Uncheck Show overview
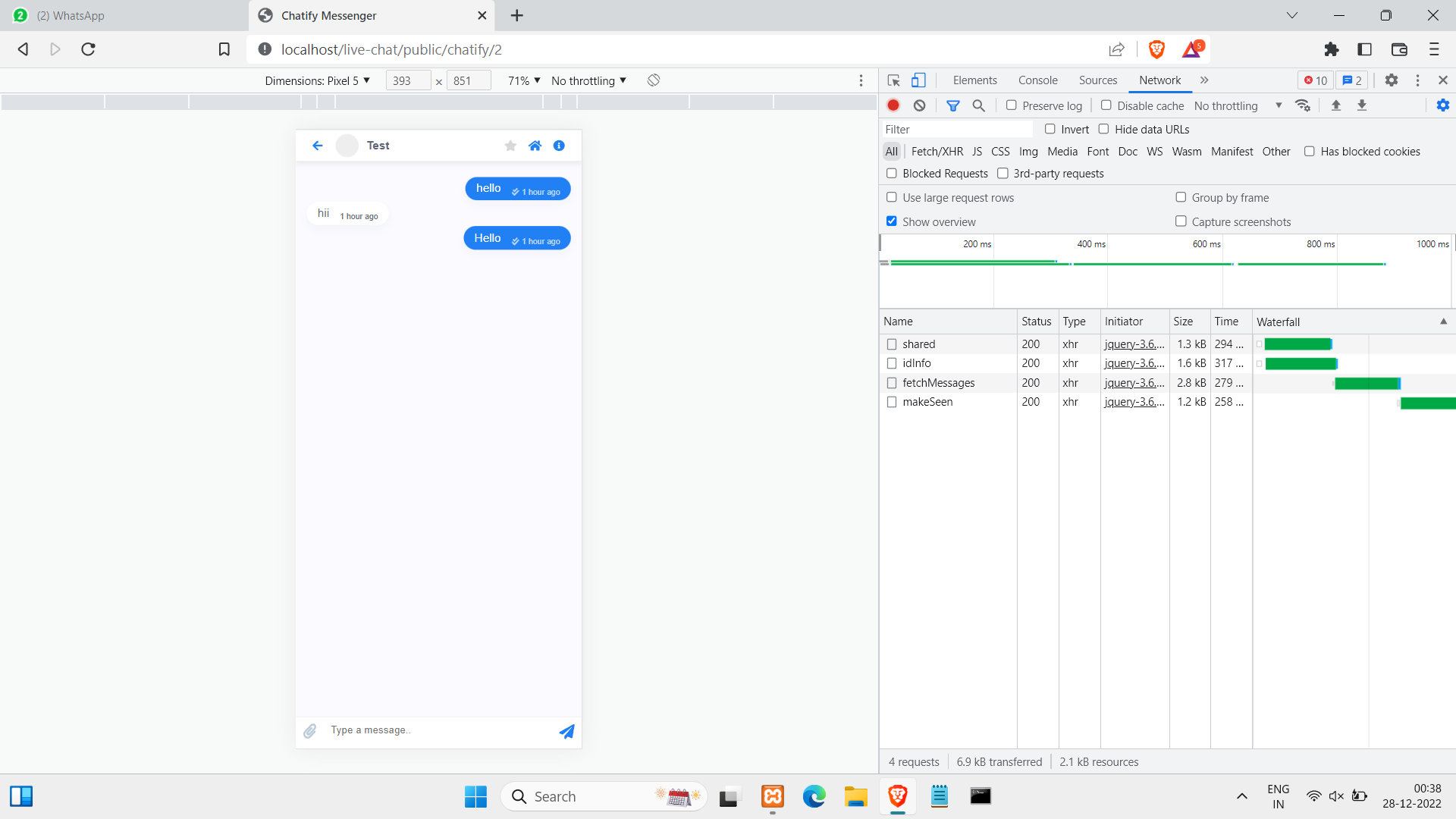1456x819 pixels. [892, 221]
